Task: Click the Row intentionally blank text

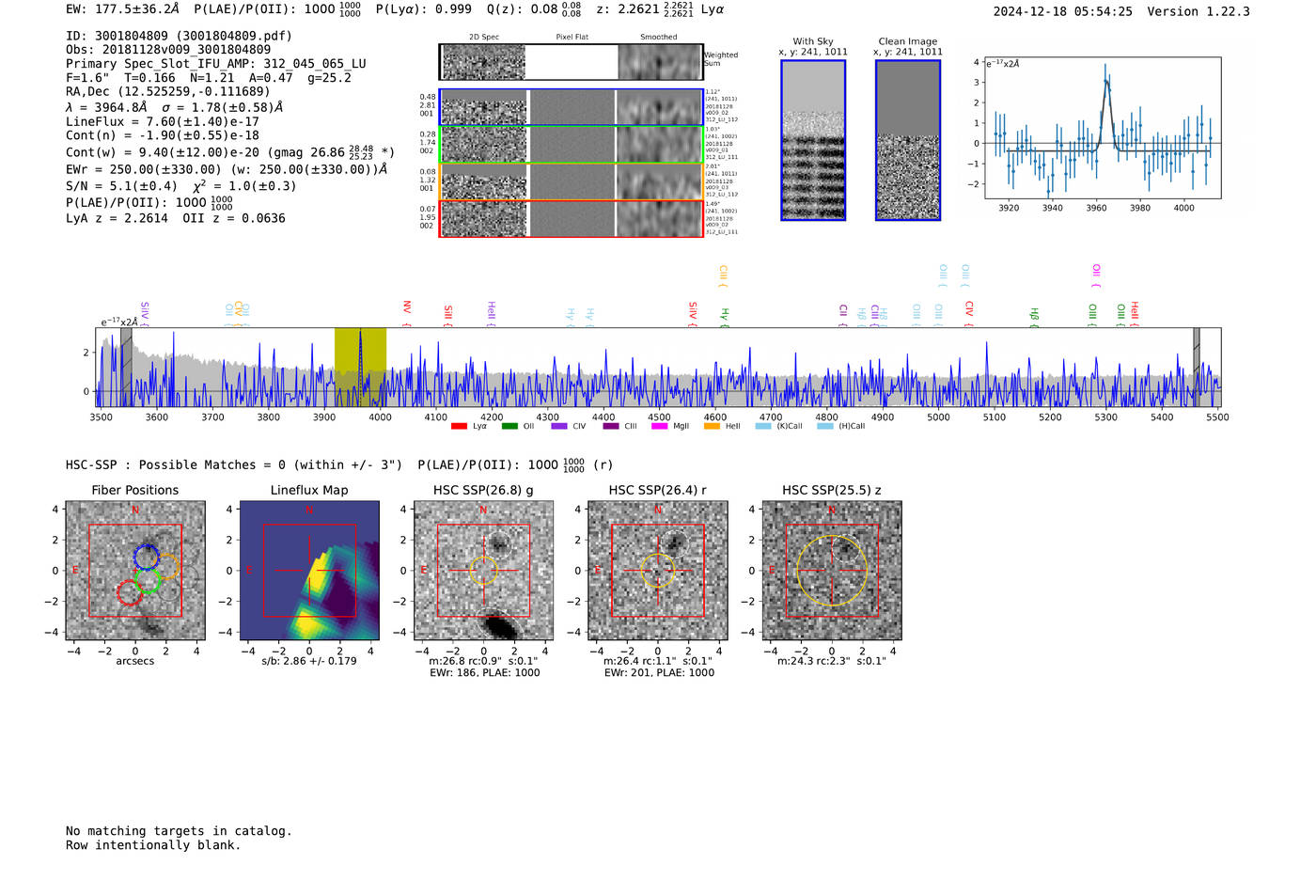Action: [153, 845]
